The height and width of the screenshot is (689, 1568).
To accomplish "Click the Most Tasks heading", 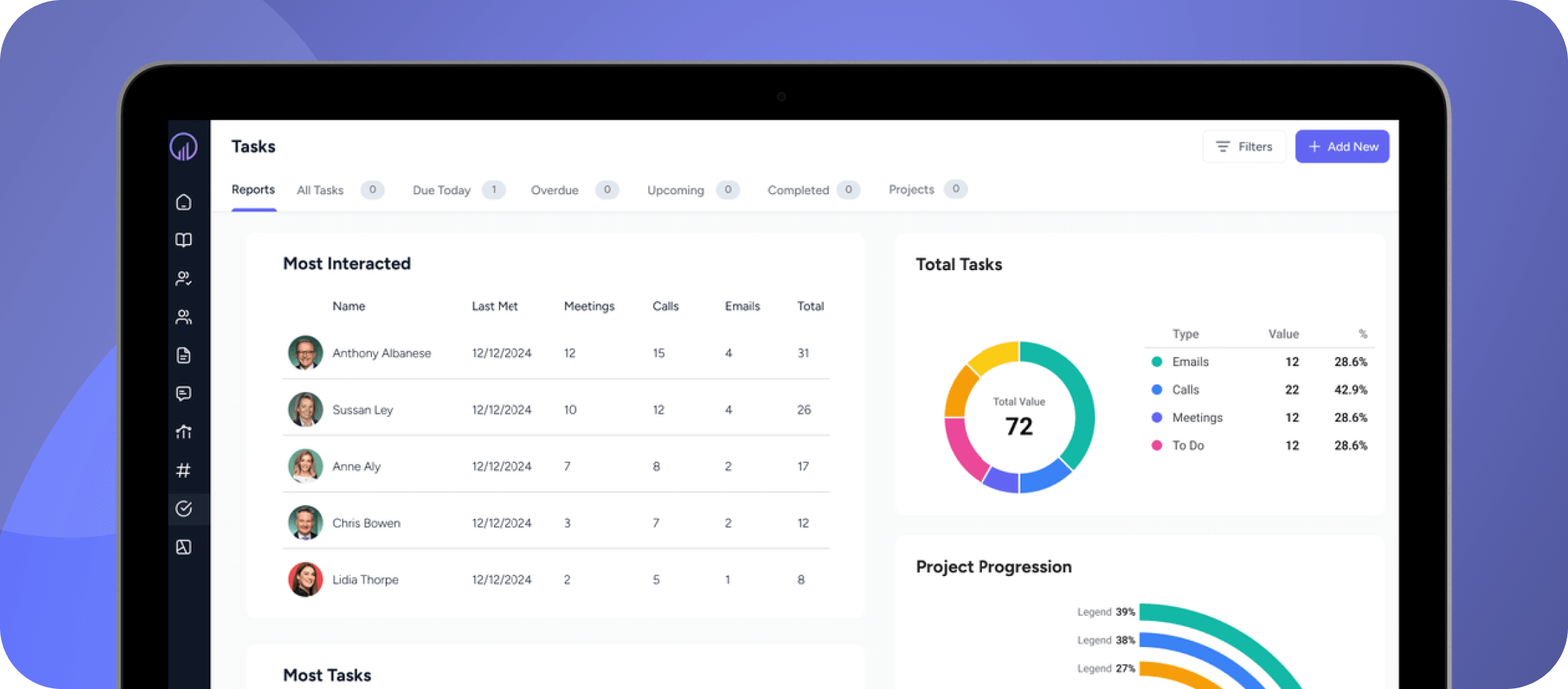I will 327,675.
